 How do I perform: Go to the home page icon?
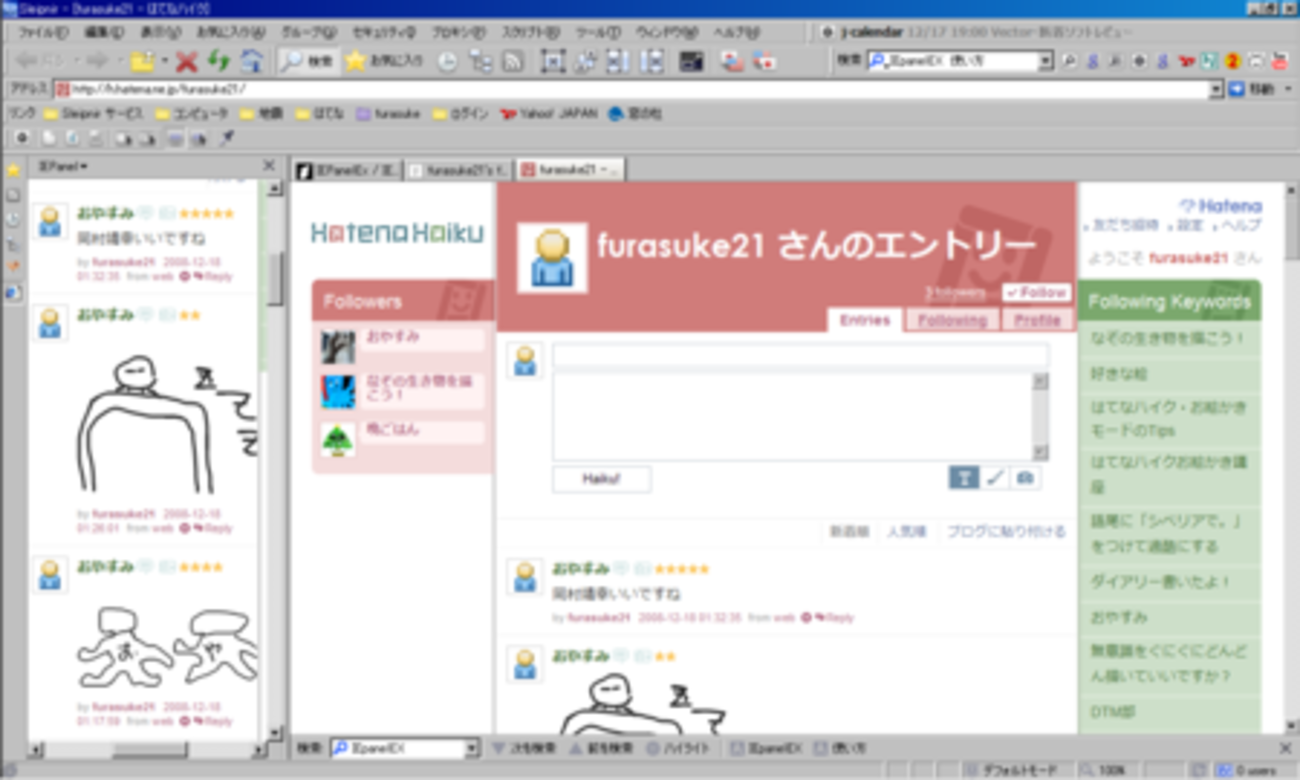tap(251, 62)
